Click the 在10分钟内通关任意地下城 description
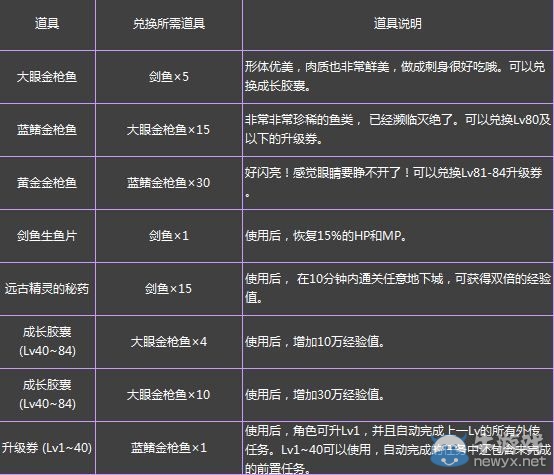 tap(398, 288)
